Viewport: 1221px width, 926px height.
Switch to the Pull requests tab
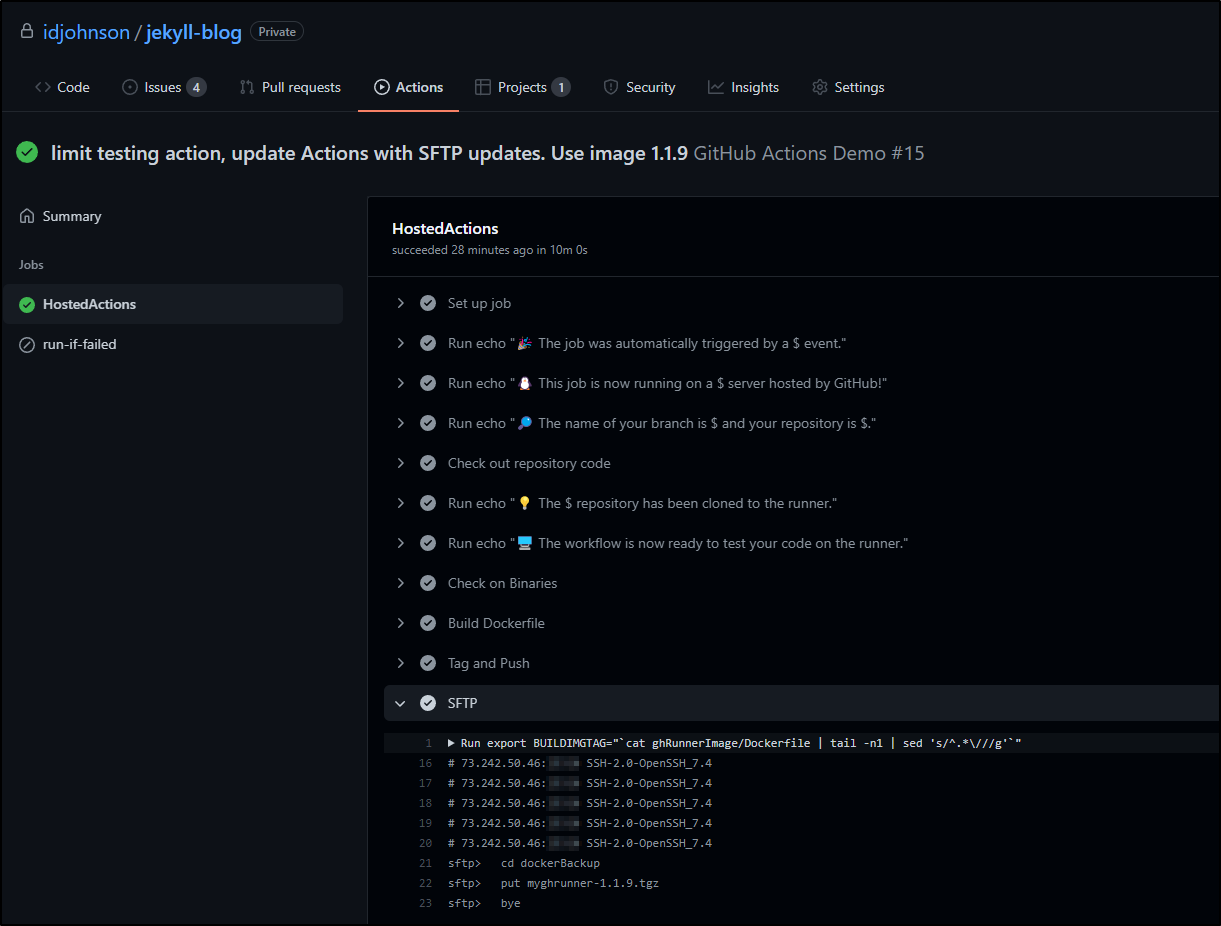[x=290, y=87]
